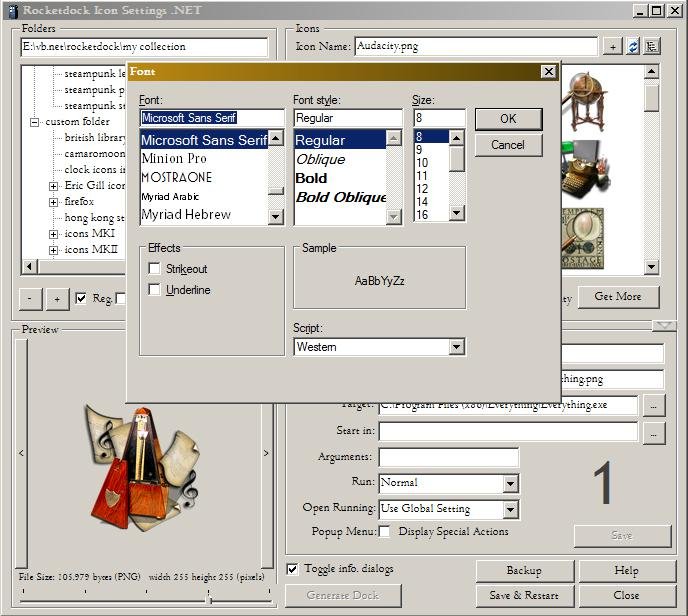Screen dimensions: 688x616
Task: Click the Backup button
Action: click(525, 571)
